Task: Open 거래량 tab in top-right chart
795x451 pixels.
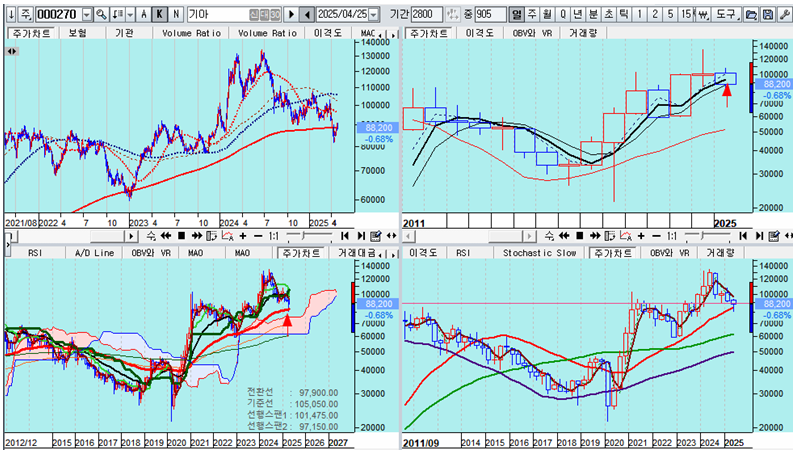Action: 583,33
